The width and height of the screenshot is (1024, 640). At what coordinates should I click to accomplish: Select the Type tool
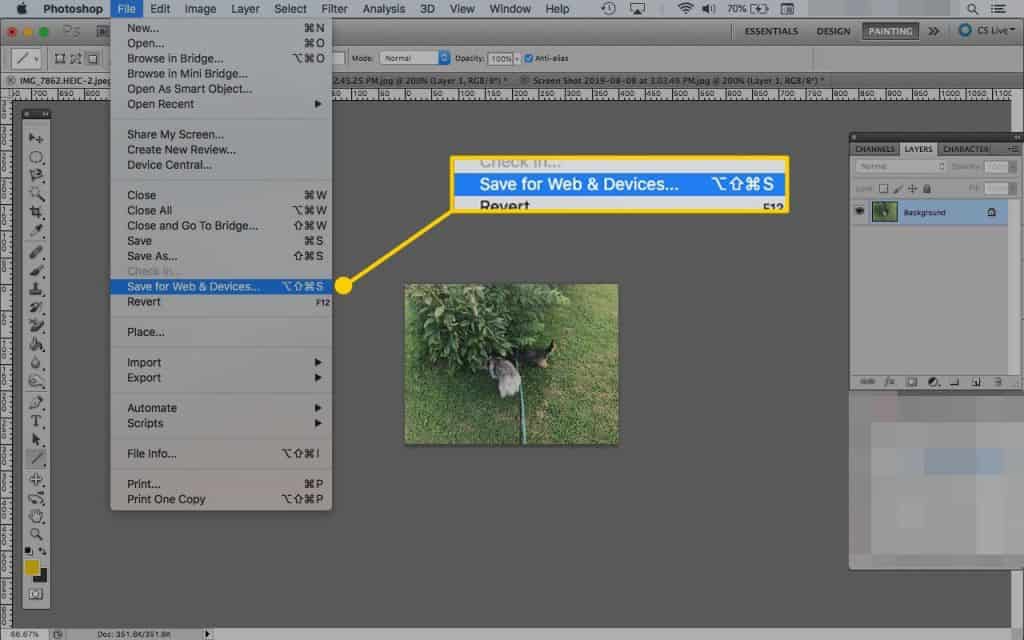click(x=36, y=421)
